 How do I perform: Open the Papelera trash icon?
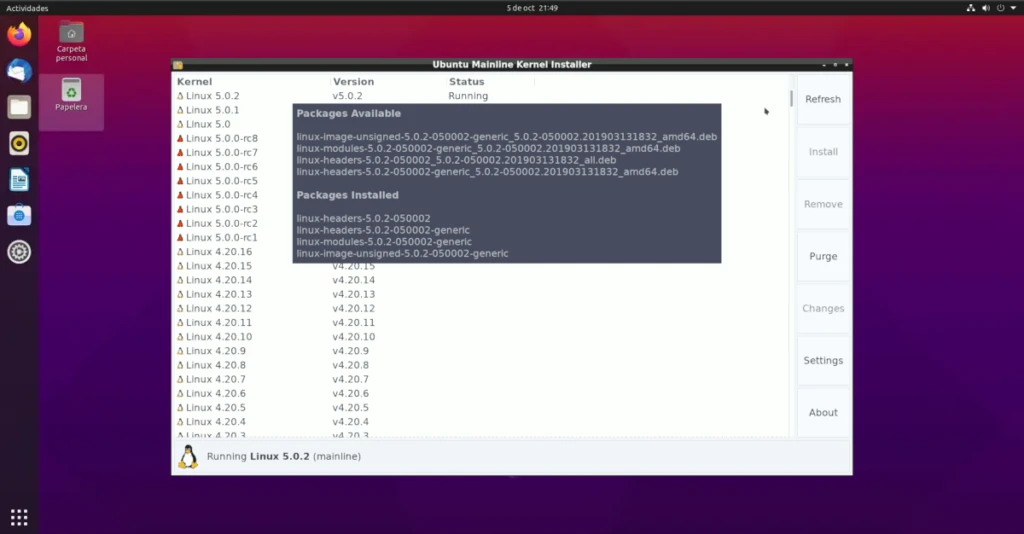71,95
